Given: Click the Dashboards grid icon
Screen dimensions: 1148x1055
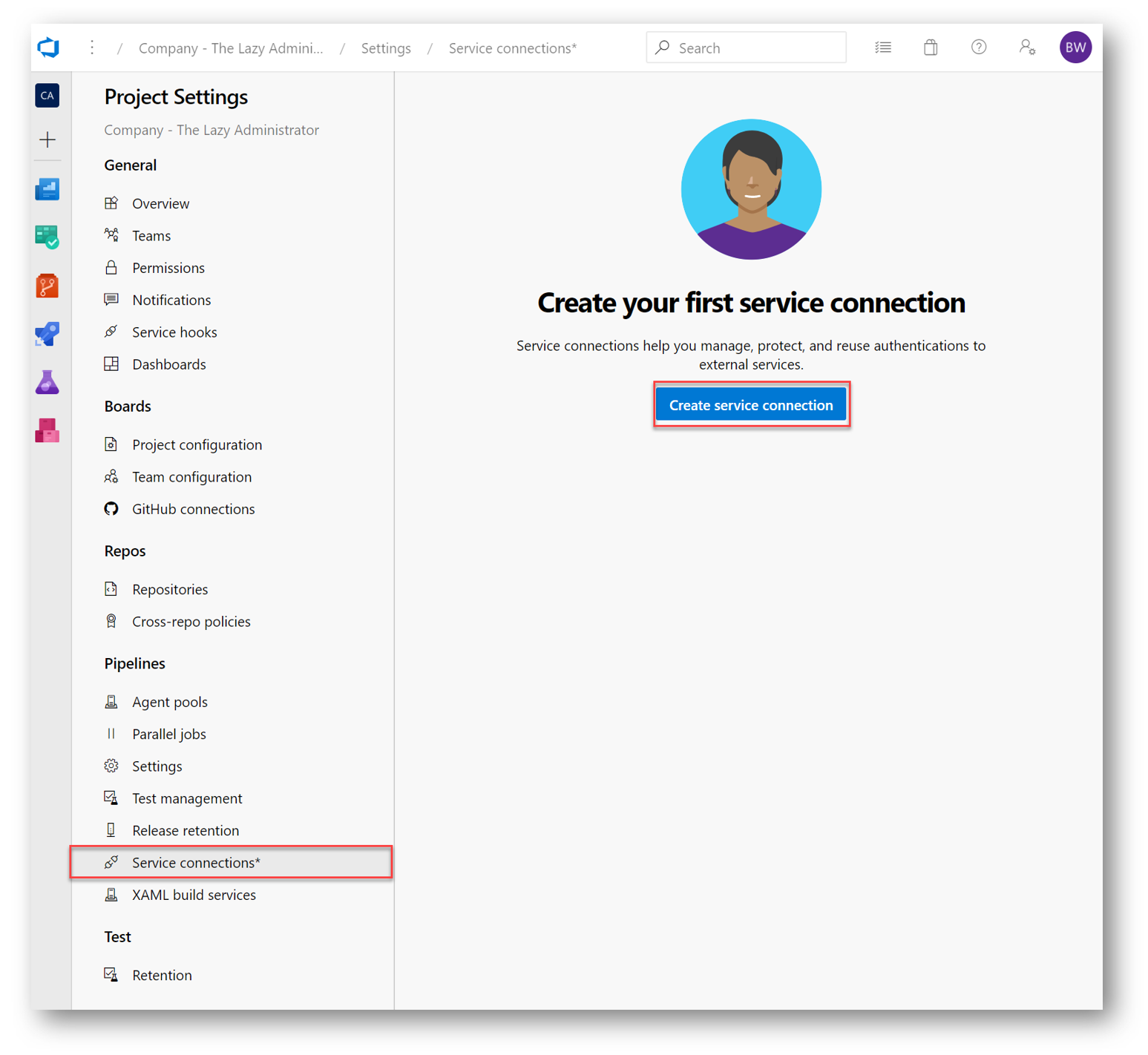Looking at the screenshot, I should (111, 364).
